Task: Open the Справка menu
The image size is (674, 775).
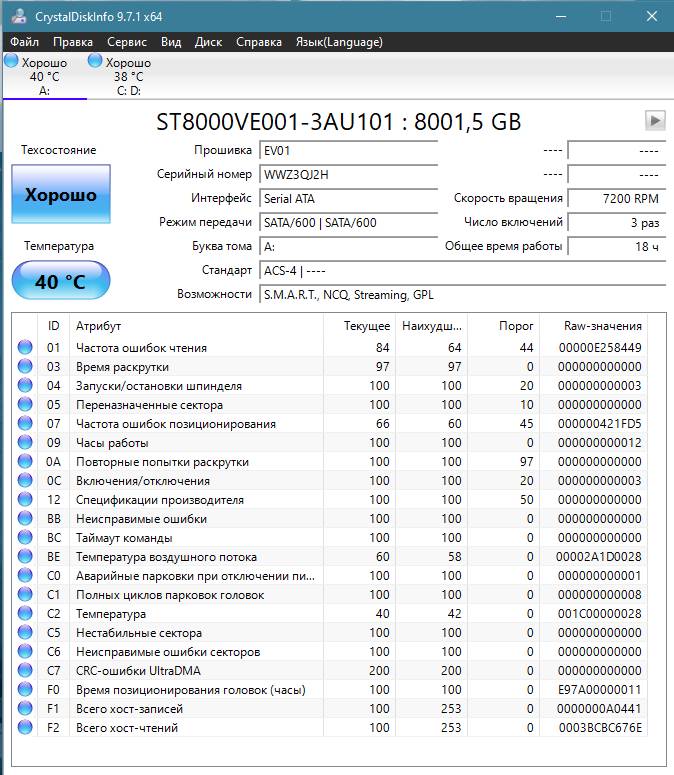Action: click(259, 42)
